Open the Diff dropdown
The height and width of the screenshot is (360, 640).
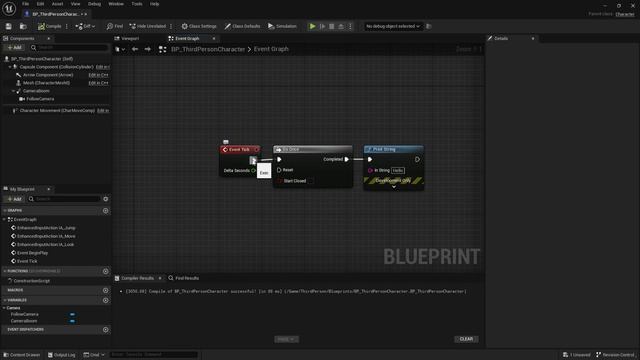(85, 26)
